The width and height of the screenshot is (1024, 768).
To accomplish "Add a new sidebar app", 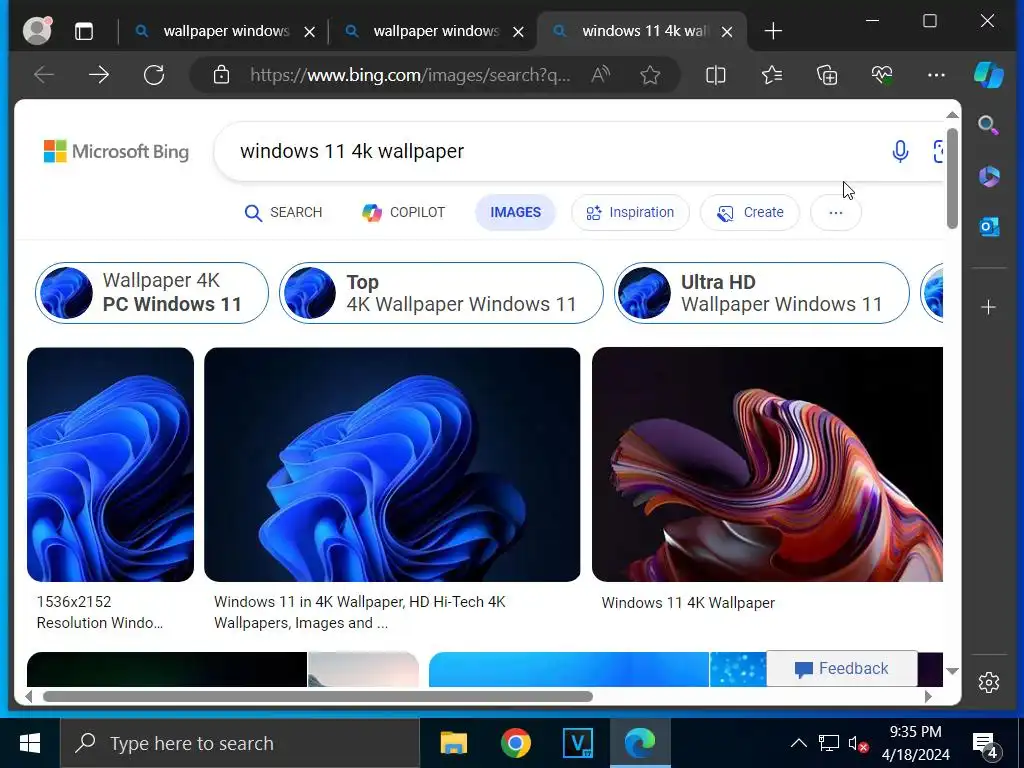I will 989,307.
